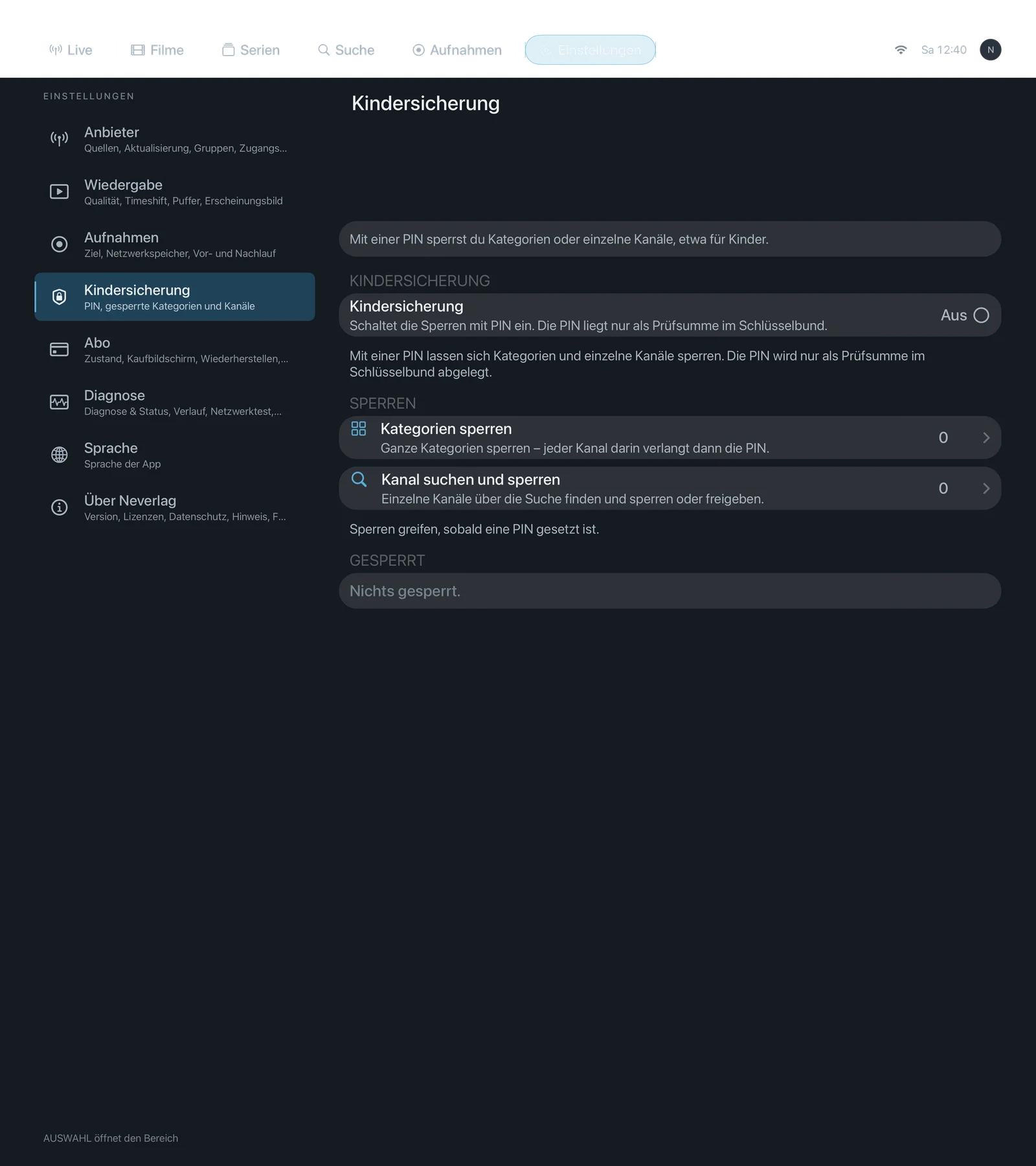This screenshot has height=1166, width=1036.
Task: Expand Kategorien sperren chevron
Action: [986, 438]
